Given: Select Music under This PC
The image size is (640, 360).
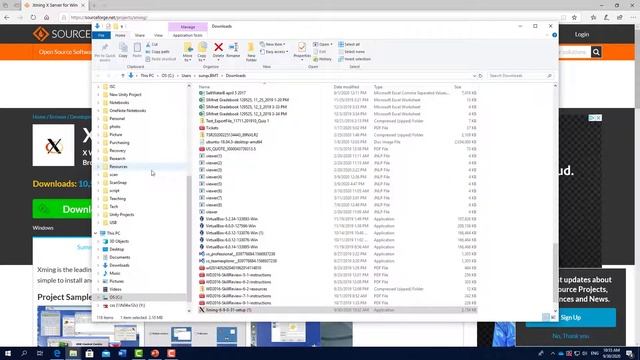Looking at the screenshot, I should coord(115,273).
